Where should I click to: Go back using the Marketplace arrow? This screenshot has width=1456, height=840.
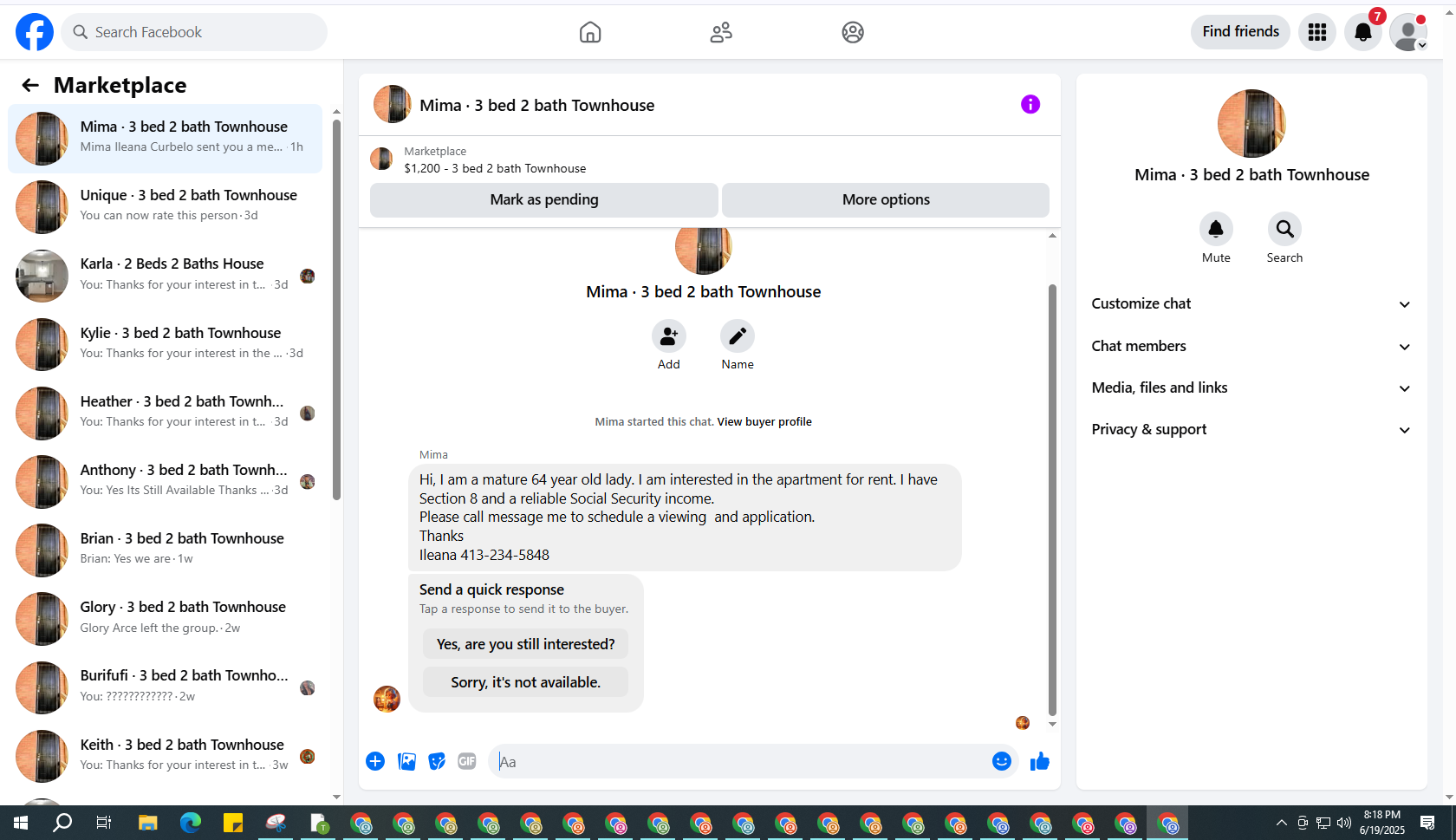[x=30, y=85]
